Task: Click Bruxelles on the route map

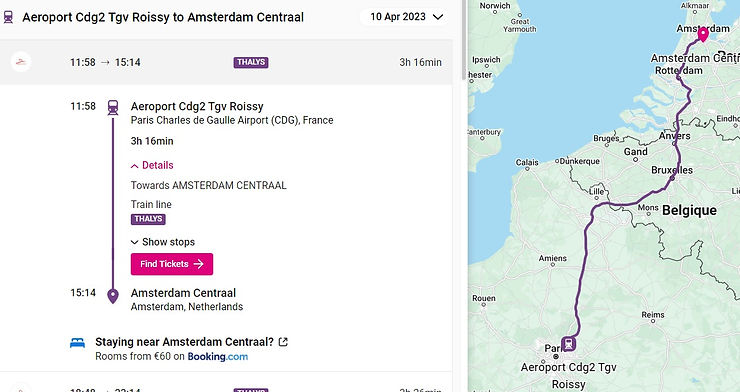Action: pos(672,170)
